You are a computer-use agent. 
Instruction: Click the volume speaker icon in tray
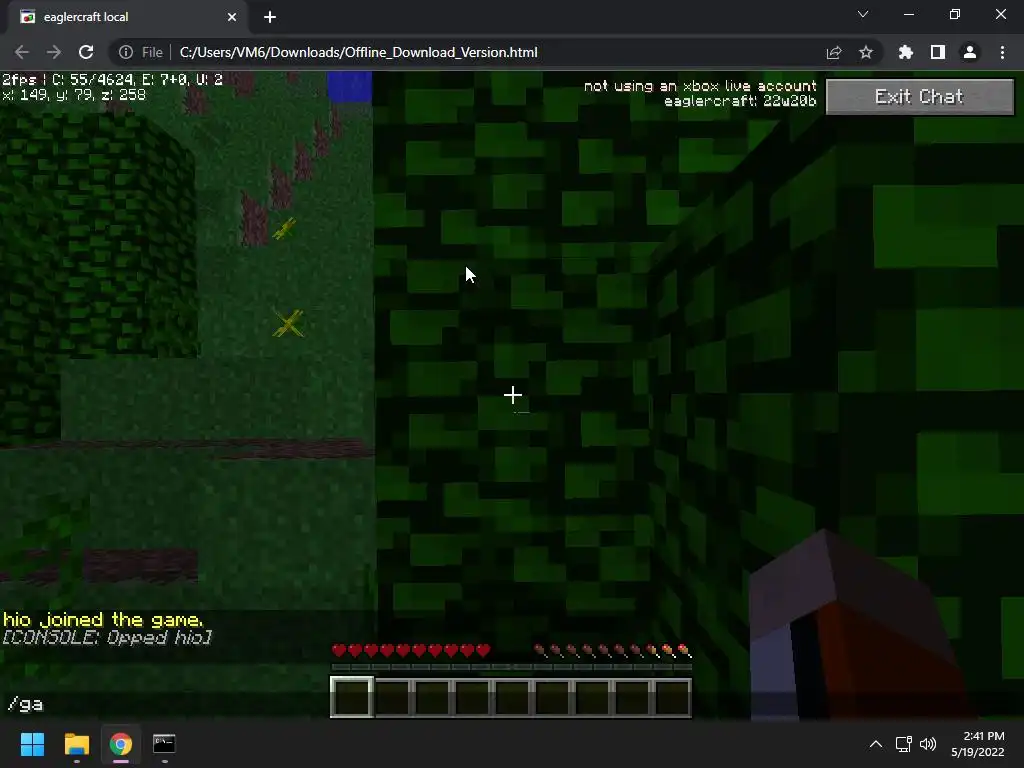pyautogui.click(x=928, y=744)
